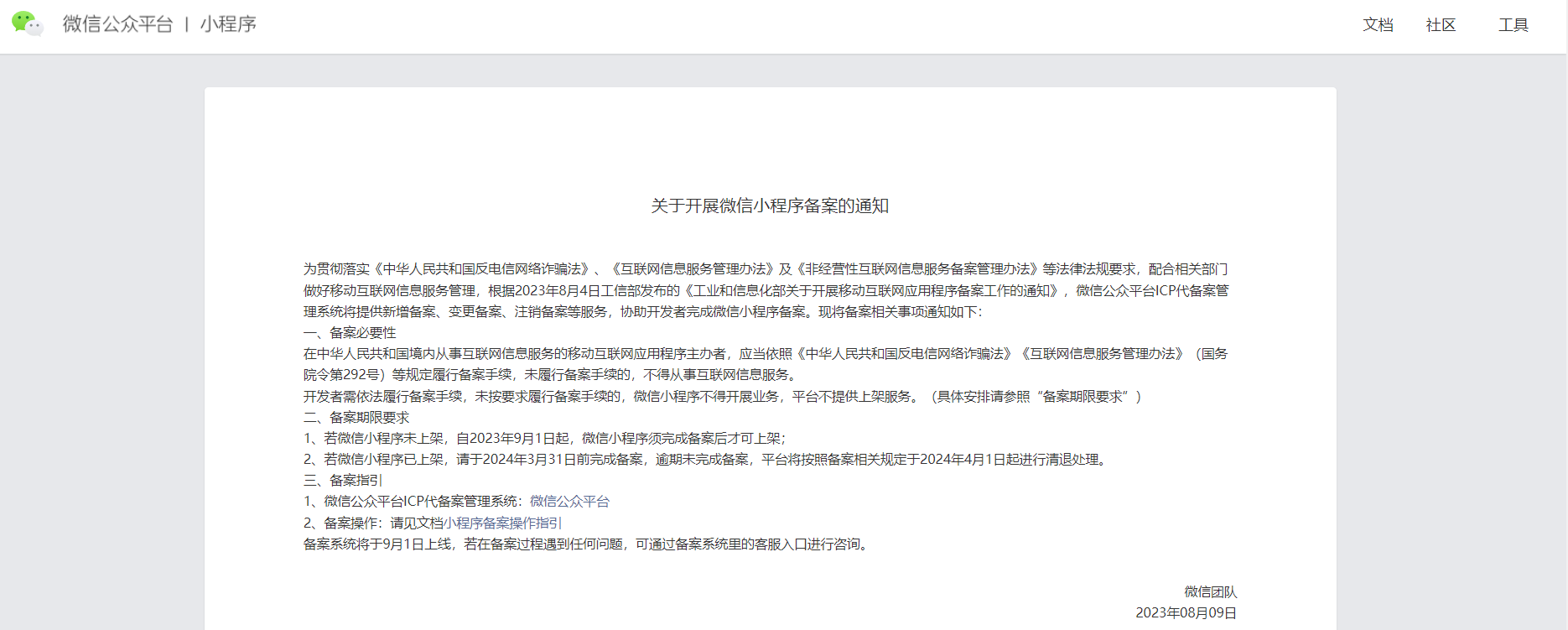This screenshot has height=630, width=1568.
Task: Click the signature 微信团队
Action: click(x=1211, y=592)
